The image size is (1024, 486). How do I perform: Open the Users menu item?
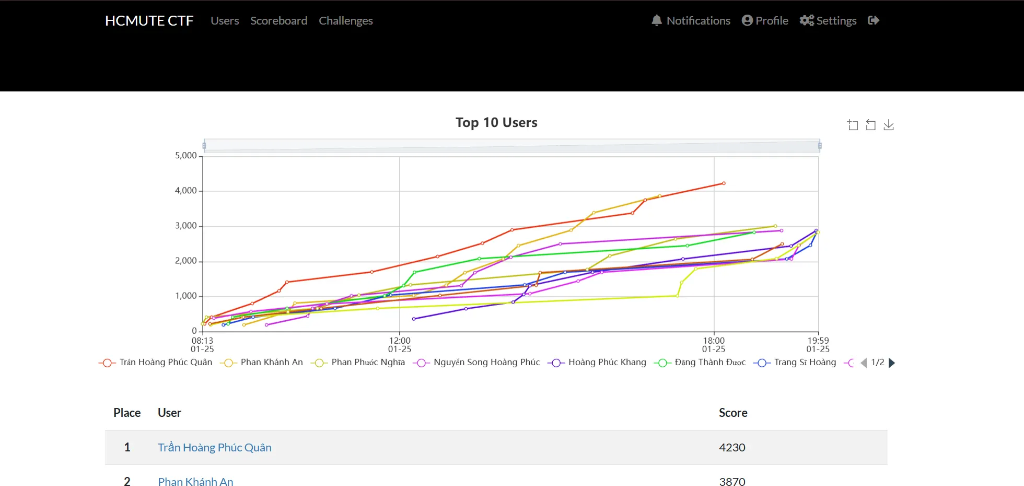point(225,20)
